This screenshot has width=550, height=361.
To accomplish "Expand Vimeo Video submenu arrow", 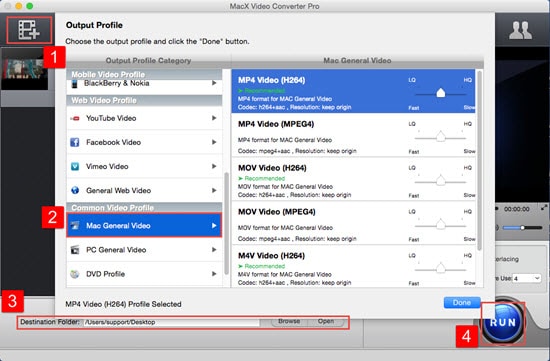I will [214, 166].
